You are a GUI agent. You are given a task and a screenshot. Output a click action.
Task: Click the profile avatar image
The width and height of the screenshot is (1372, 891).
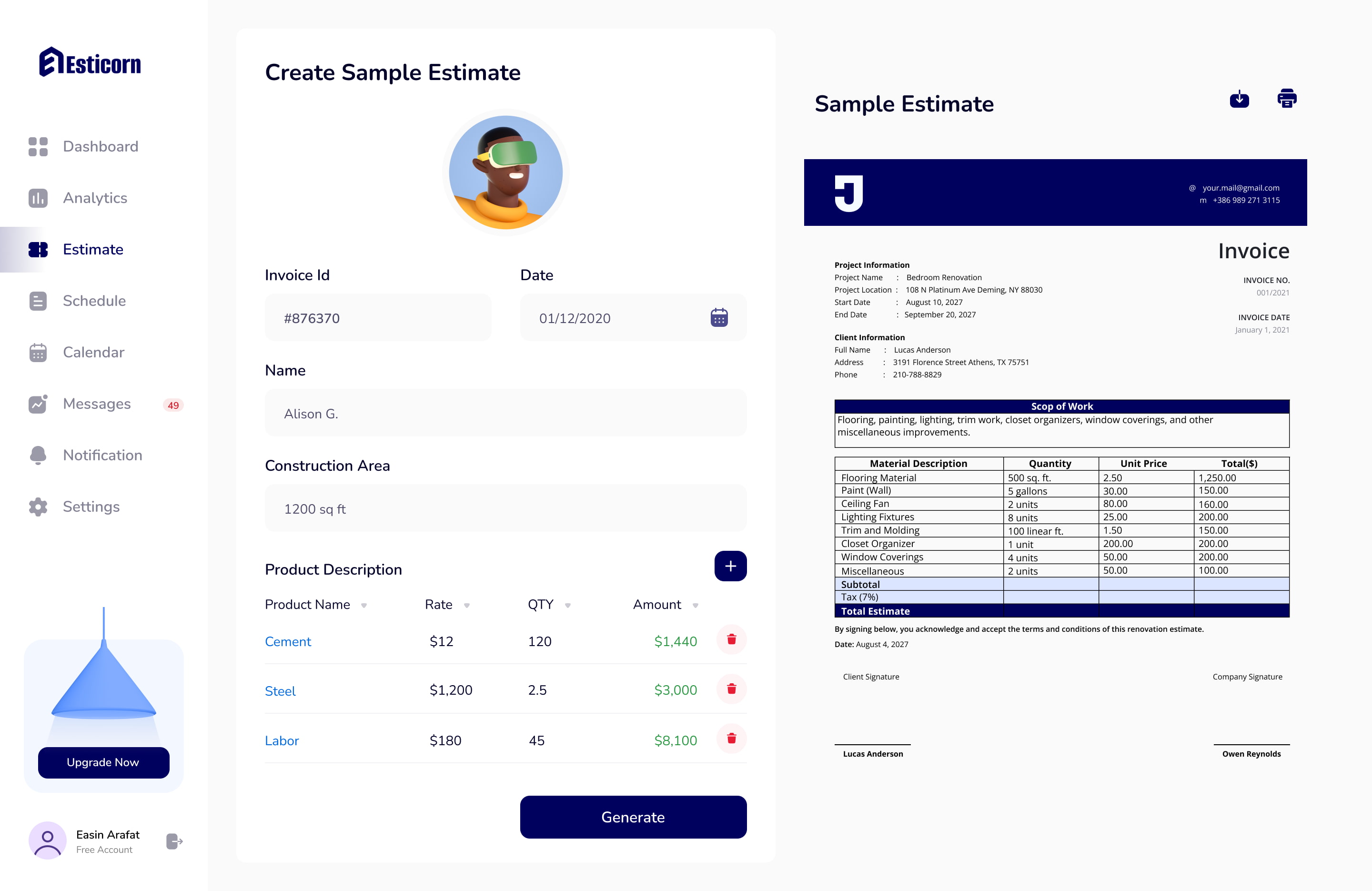pos(505,172)
